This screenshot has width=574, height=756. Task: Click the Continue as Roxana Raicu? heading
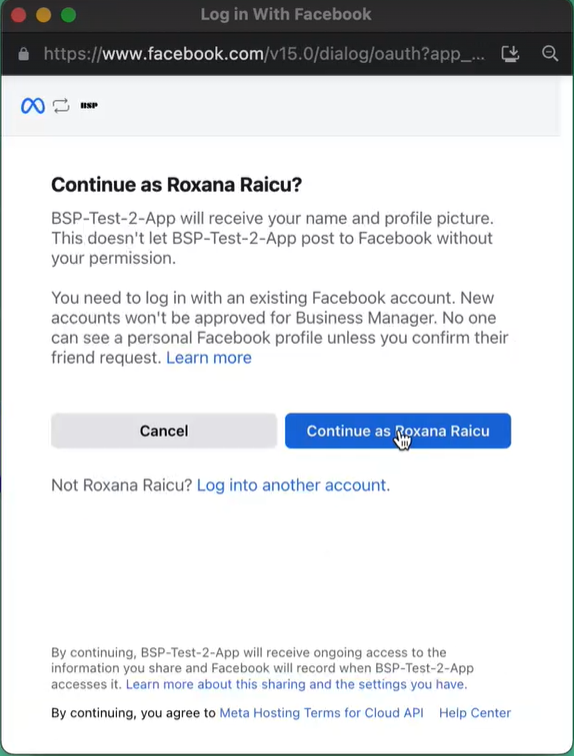pyautogui.click(x=176, y=185)
